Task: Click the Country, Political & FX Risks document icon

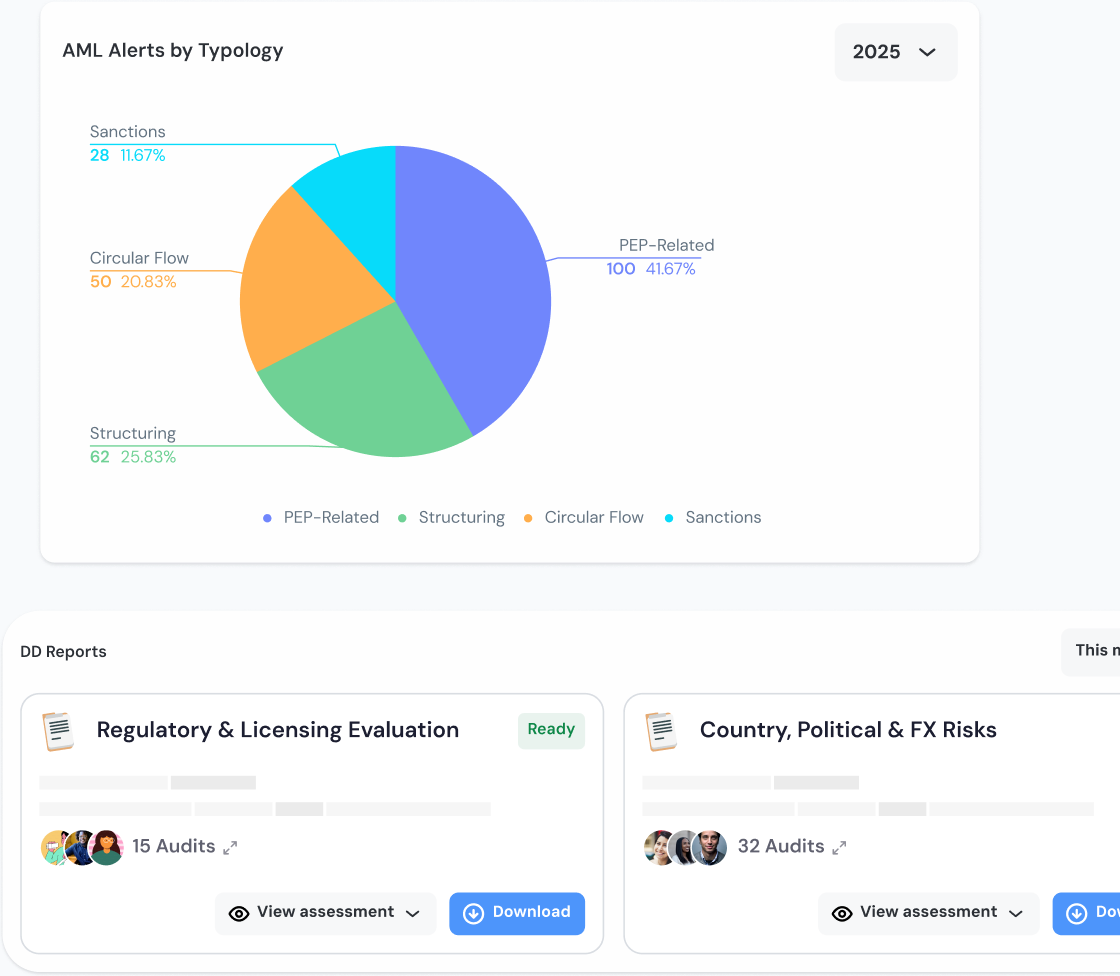Action: pyautogui.click(x=661, y=731)
